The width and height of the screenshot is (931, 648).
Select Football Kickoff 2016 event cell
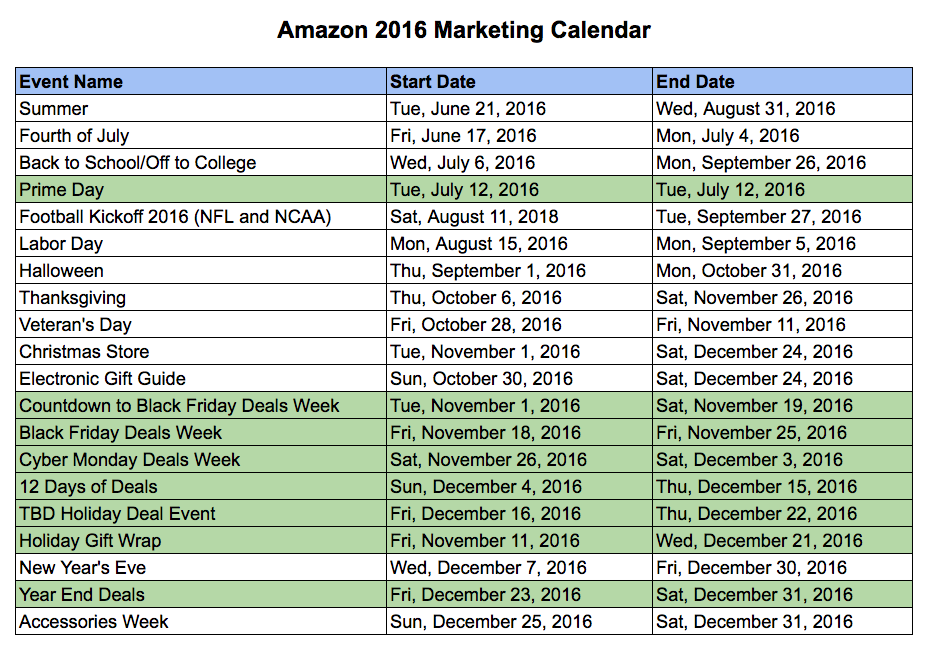coord(201,217)
